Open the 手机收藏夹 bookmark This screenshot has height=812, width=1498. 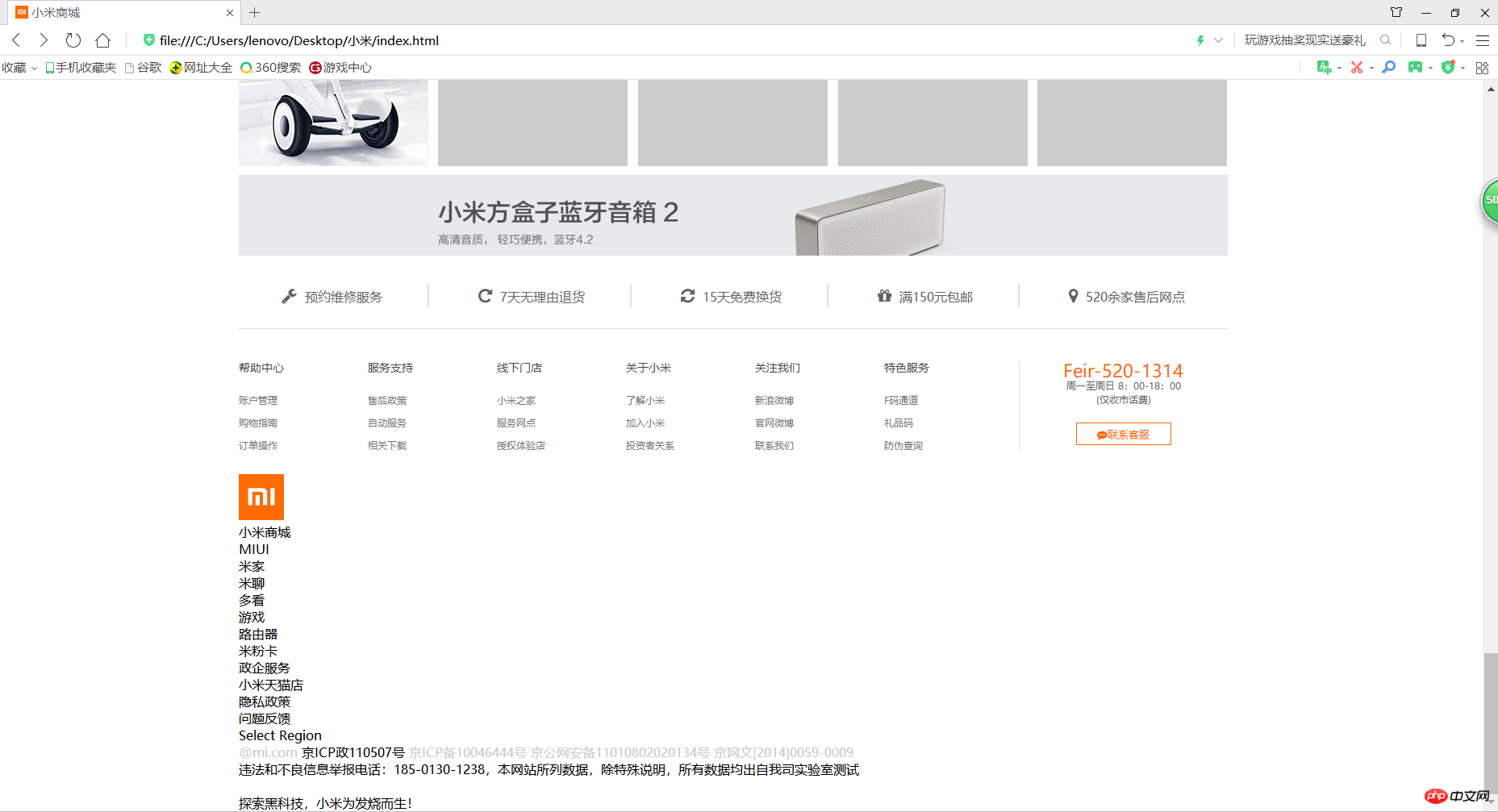(x=81, y=68)
